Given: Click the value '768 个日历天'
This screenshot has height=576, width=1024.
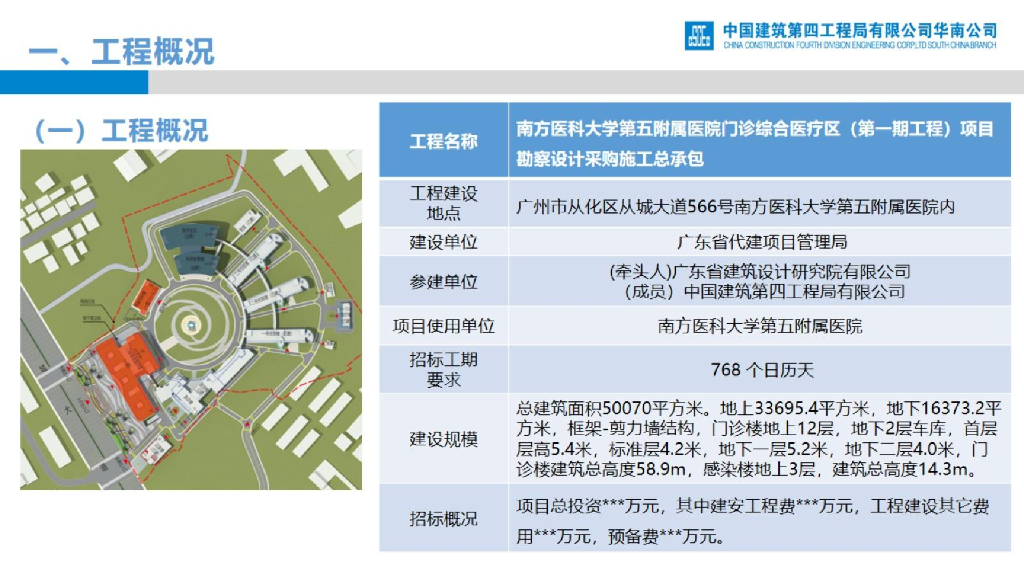Looking at the screenshot, I should click(x=762, y=370).
